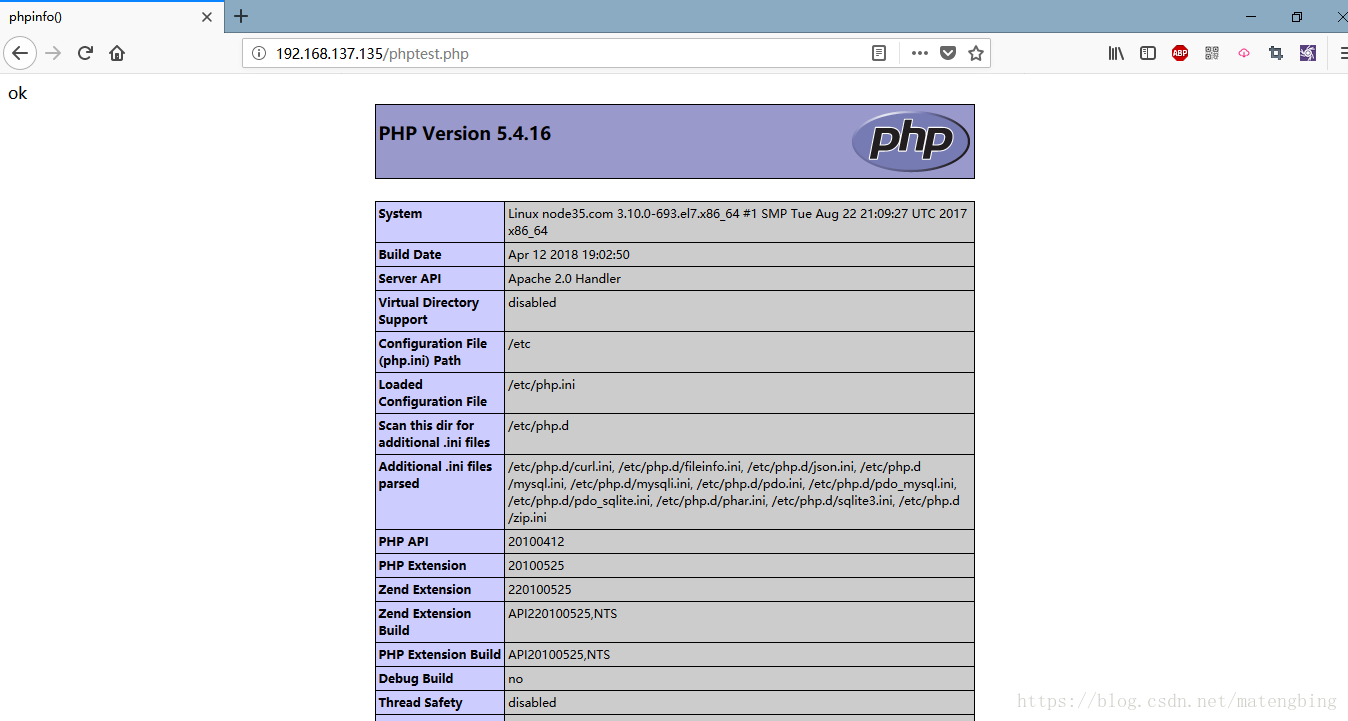Reload the current page
Viewport: 1348px width, 721px height.
point(85,53)
